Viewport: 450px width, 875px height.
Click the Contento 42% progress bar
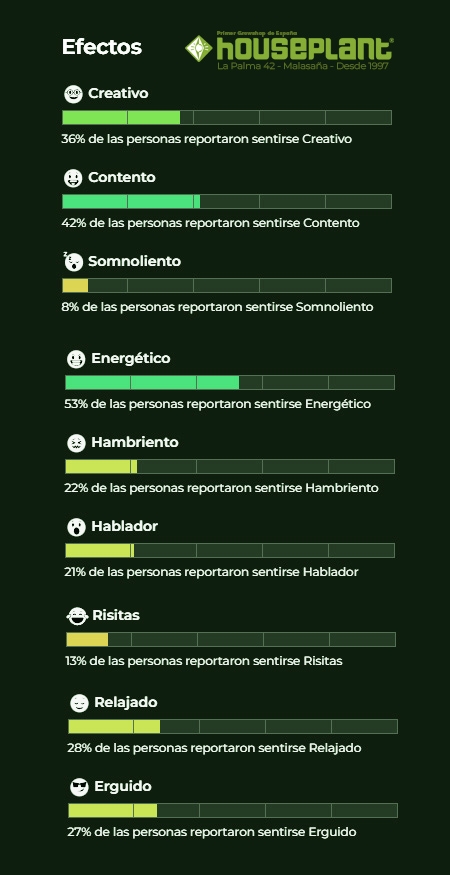[227, 201]
